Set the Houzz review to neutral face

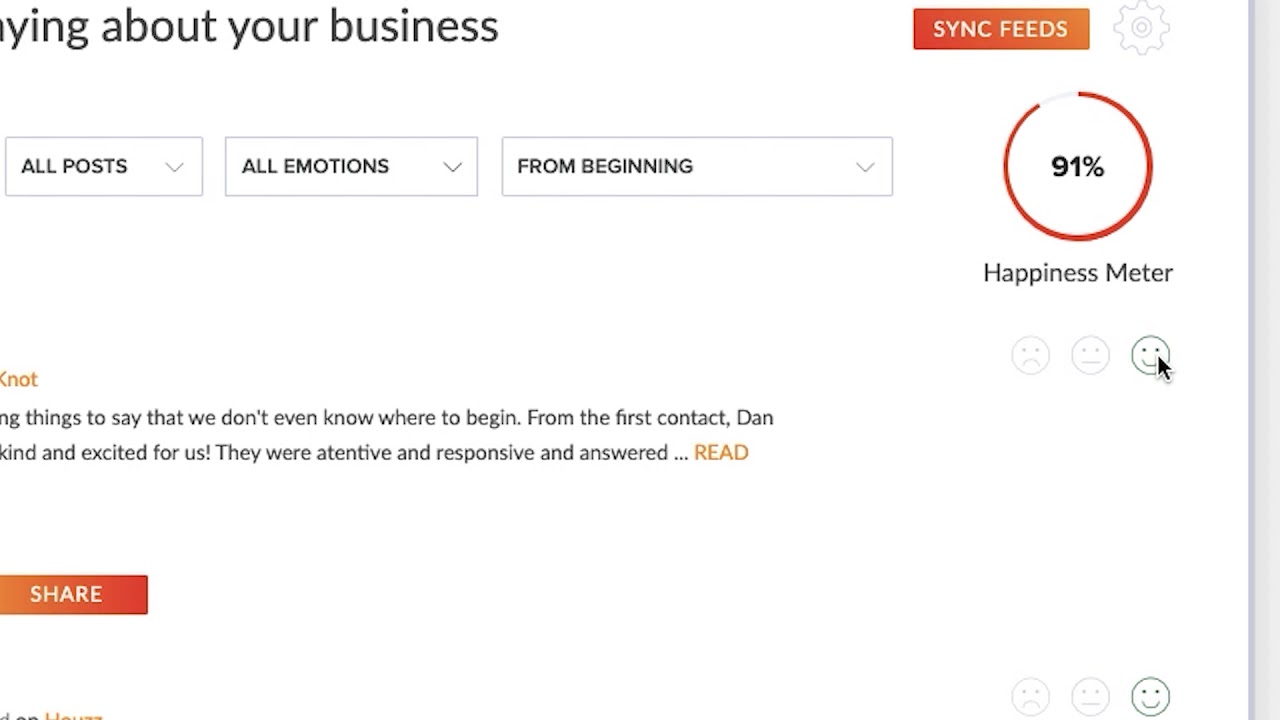coord(1090,696)
